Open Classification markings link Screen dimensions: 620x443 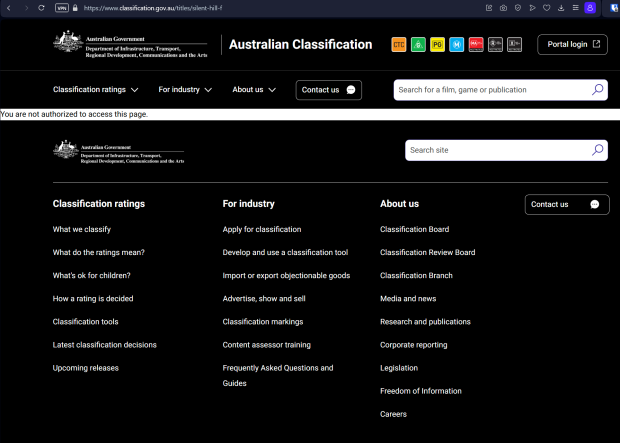[263, 322]
